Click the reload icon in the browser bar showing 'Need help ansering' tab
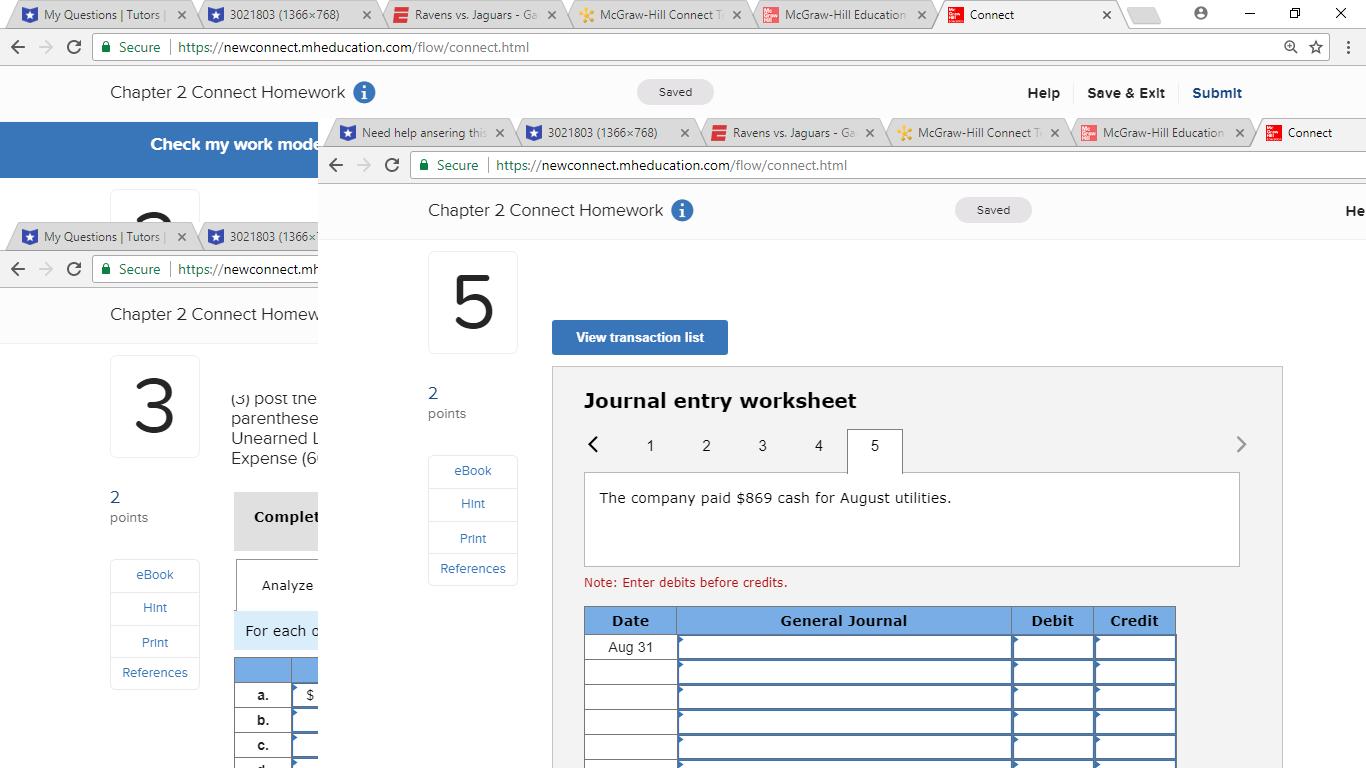The width and height of the screenshot is (1366, 768). click(x=392, y=165)
